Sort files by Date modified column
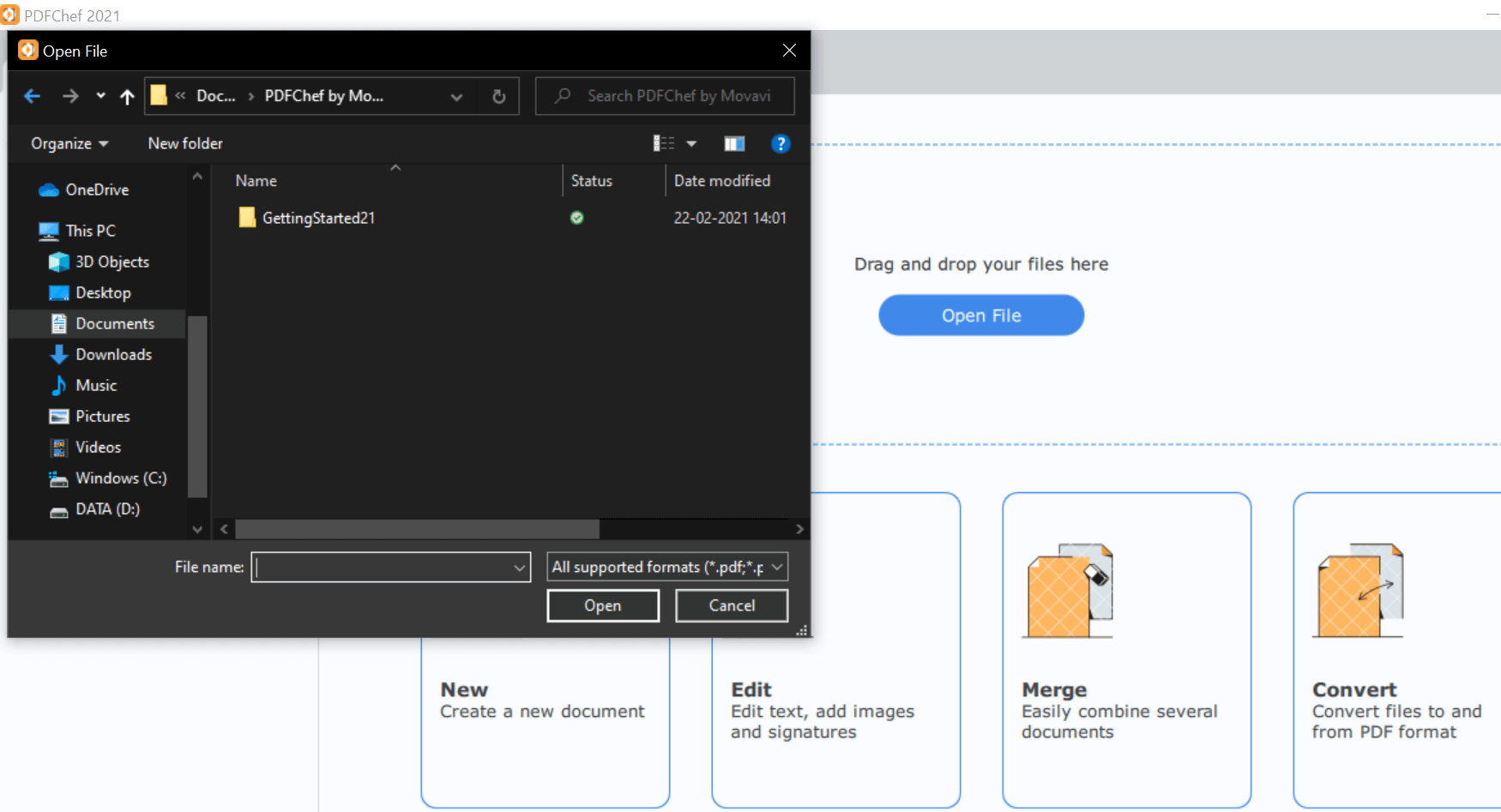1501x812 pixels. coord(721,180)
